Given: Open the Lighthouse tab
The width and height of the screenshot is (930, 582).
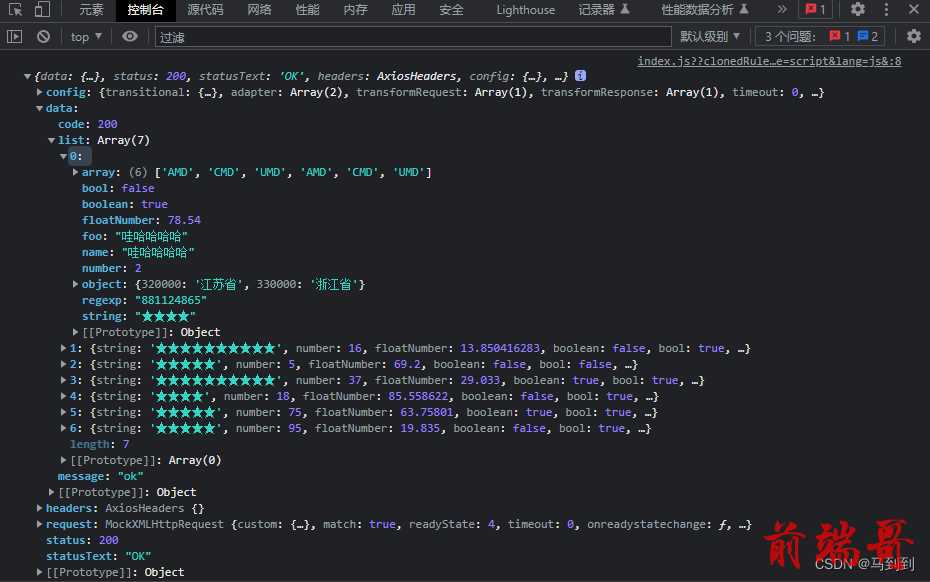Looking at the screenshot, I should (x=525, y=9).
